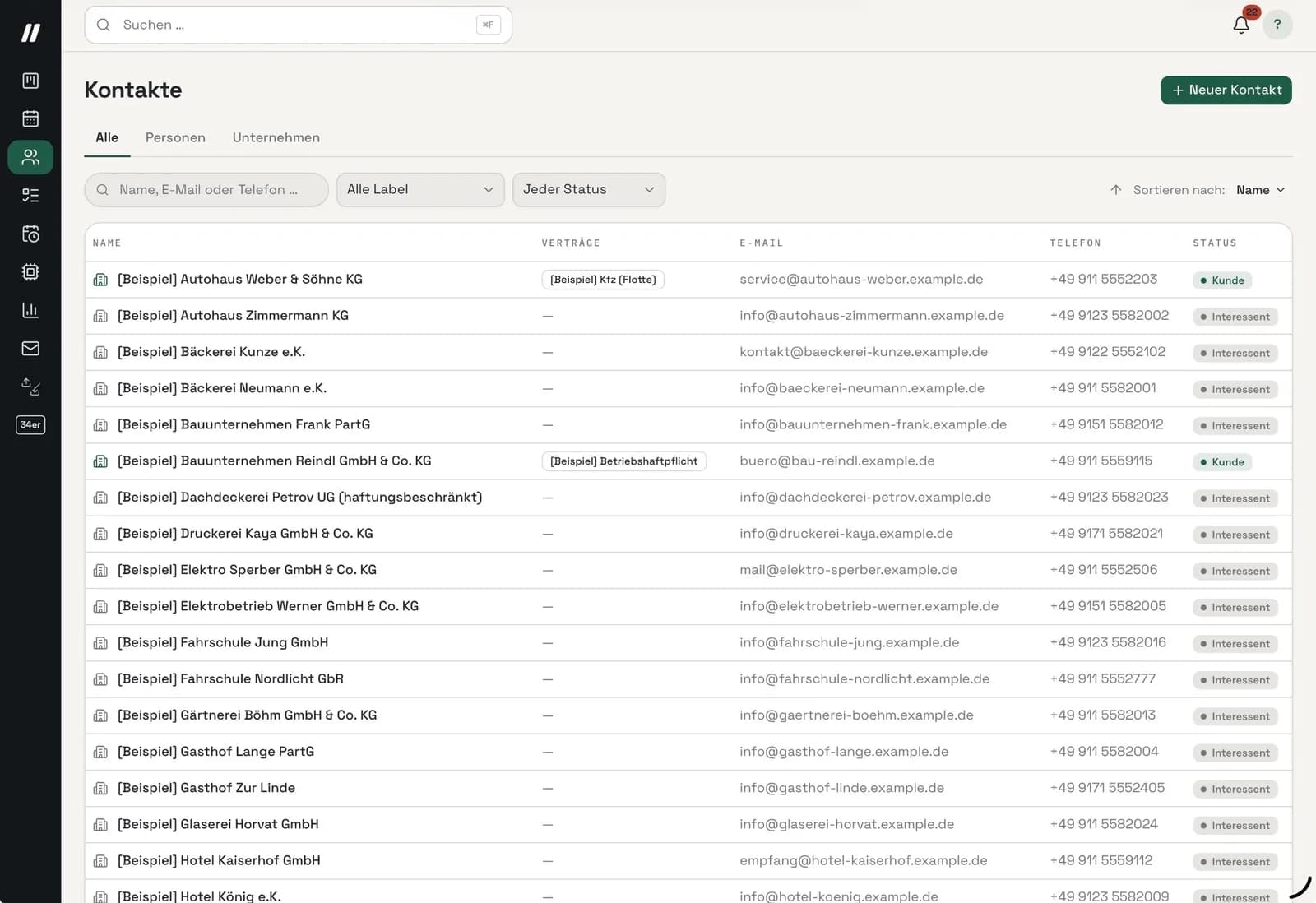Image resolution: width=1316 pixels, height=903 pixels.
Task: Click email buero@bau-reindl.example.de
Action: [x=837, y=461]
